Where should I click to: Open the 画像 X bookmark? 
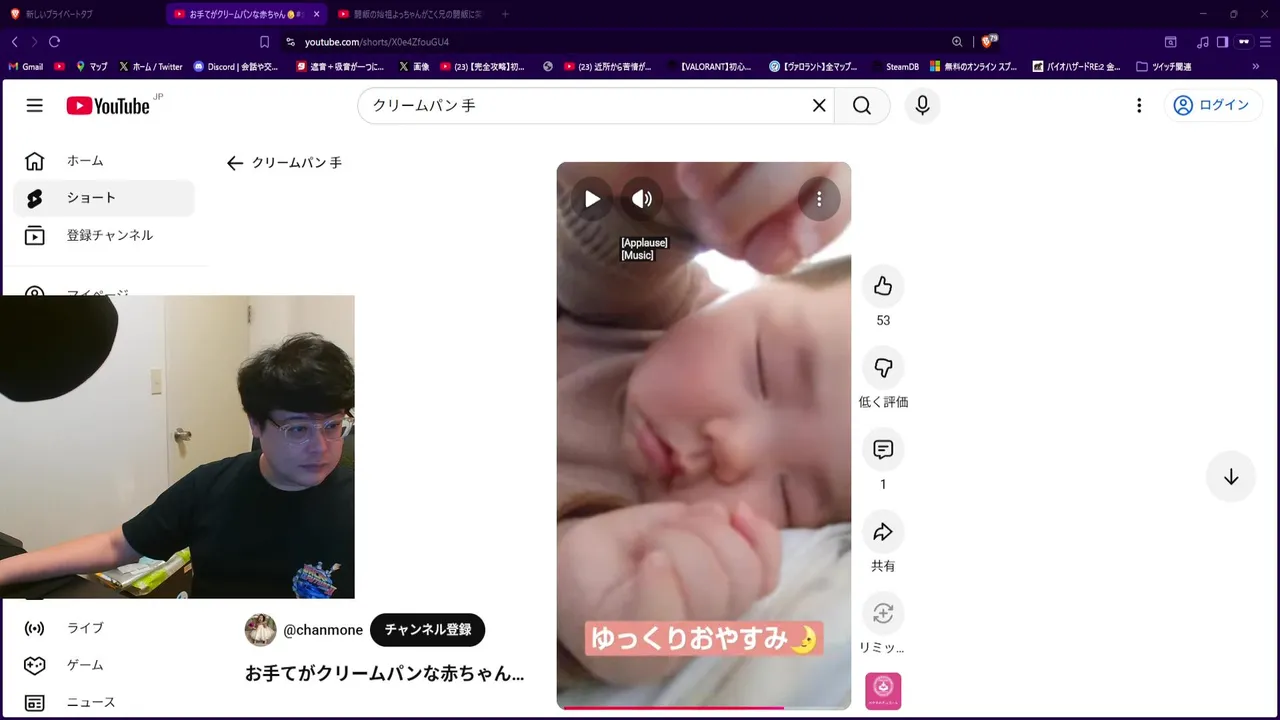[414, 67]
